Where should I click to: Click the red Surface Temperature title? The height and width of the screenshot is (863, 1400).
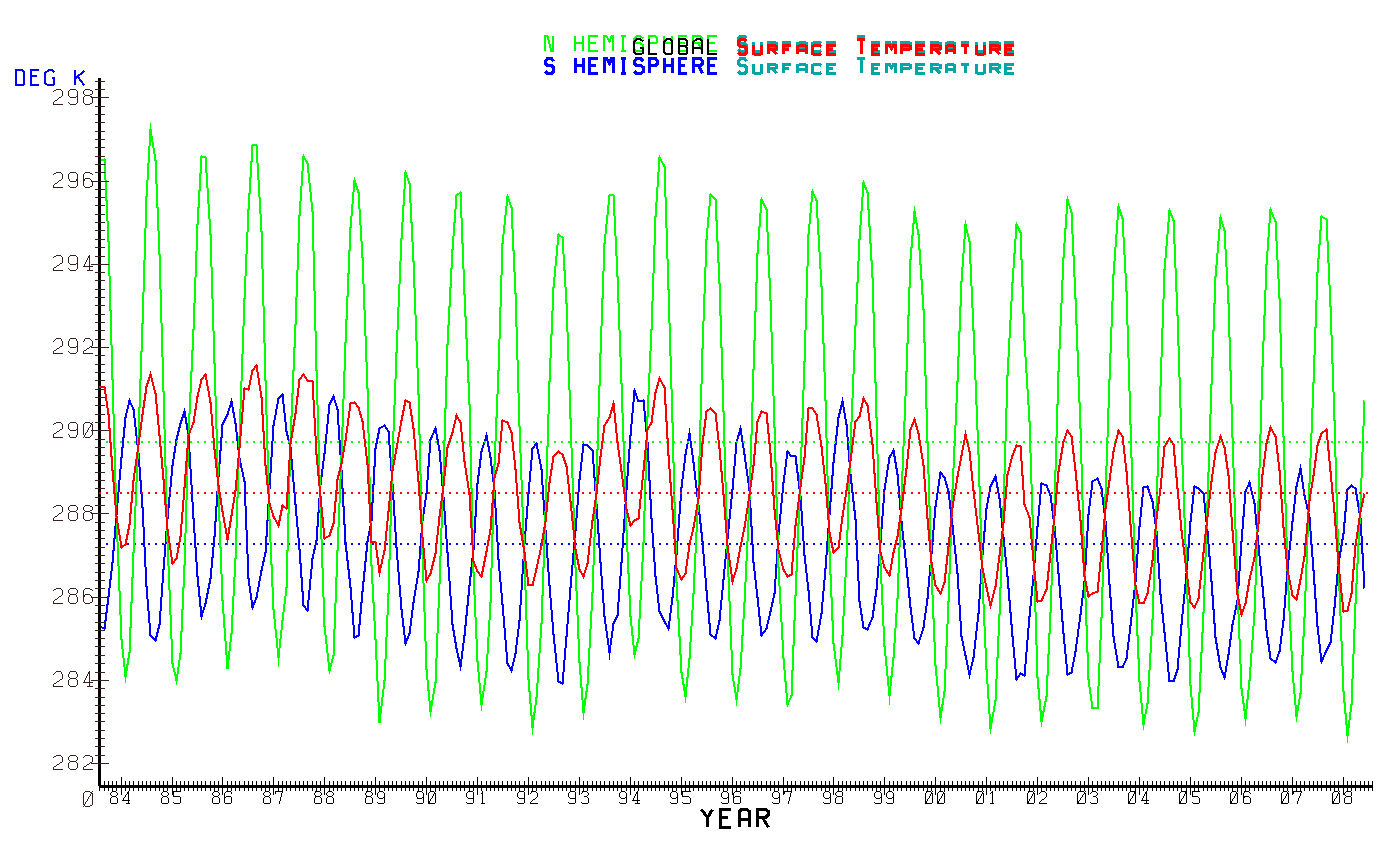[876, 47]
